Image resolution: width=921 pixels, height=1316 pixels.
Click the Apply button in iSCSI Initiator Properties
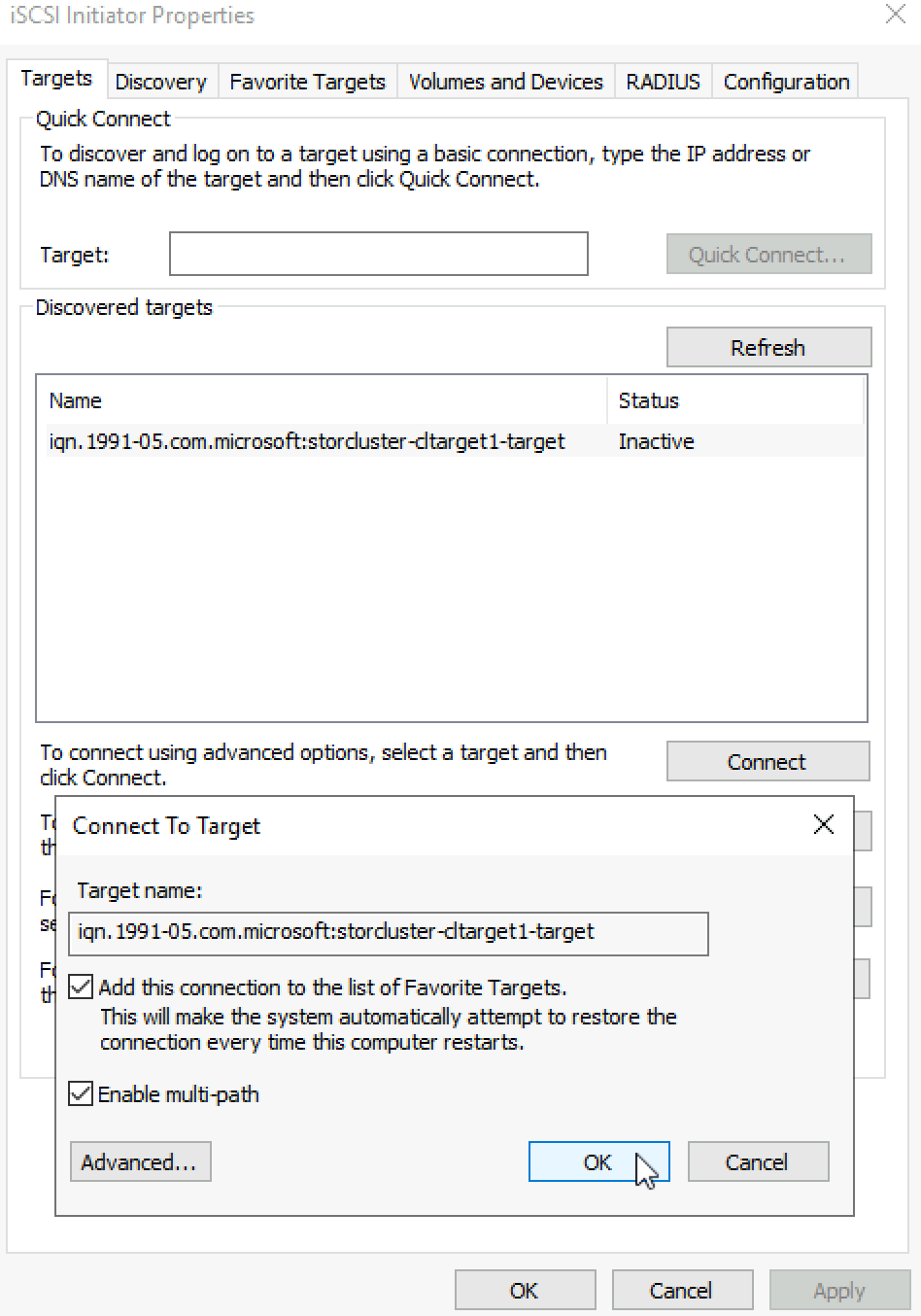(x=839, y=1291)
